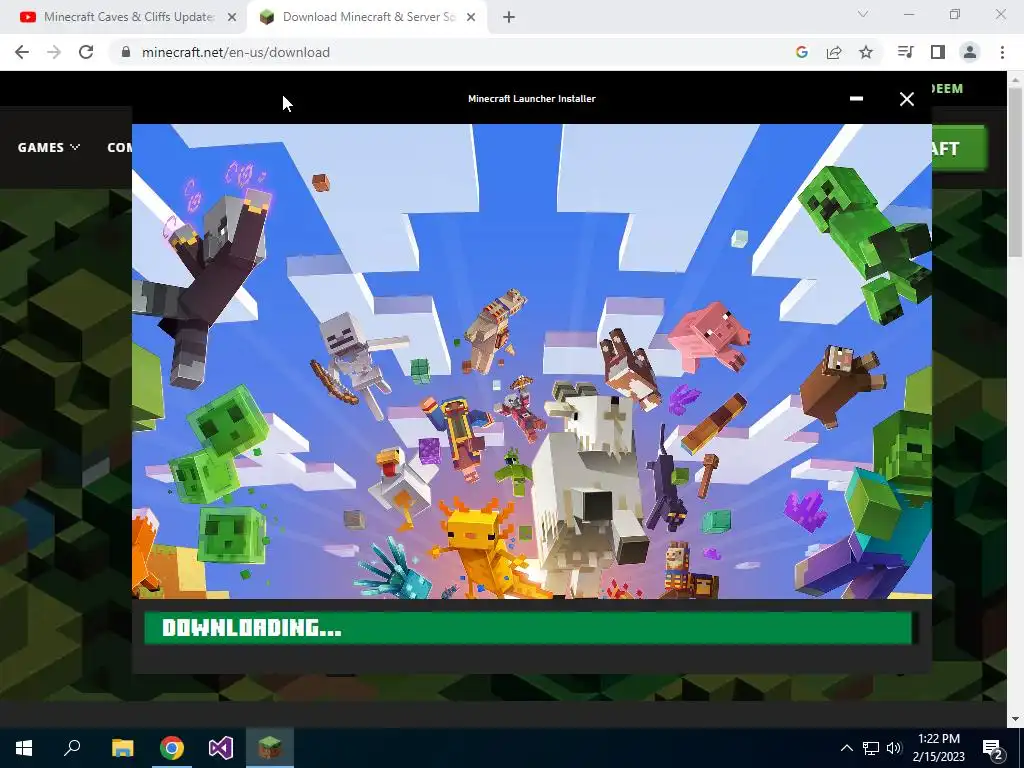Open the volume control tray icon

coord(894,748)
